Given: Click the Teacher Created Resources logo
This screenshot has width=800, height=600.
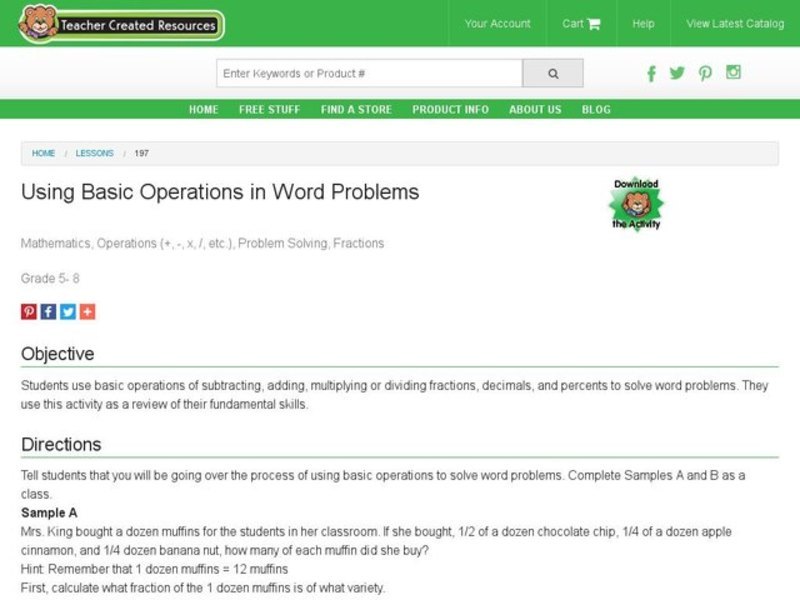Looking at the screenshot, I should tap(115, 25).
